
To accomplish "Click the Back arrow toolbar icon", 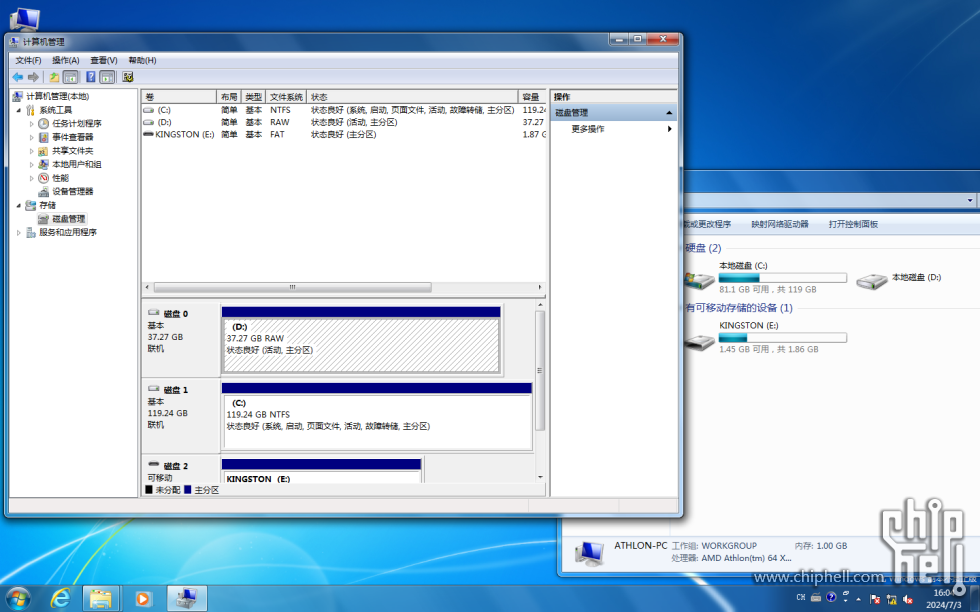I will (x=18, y=77).
